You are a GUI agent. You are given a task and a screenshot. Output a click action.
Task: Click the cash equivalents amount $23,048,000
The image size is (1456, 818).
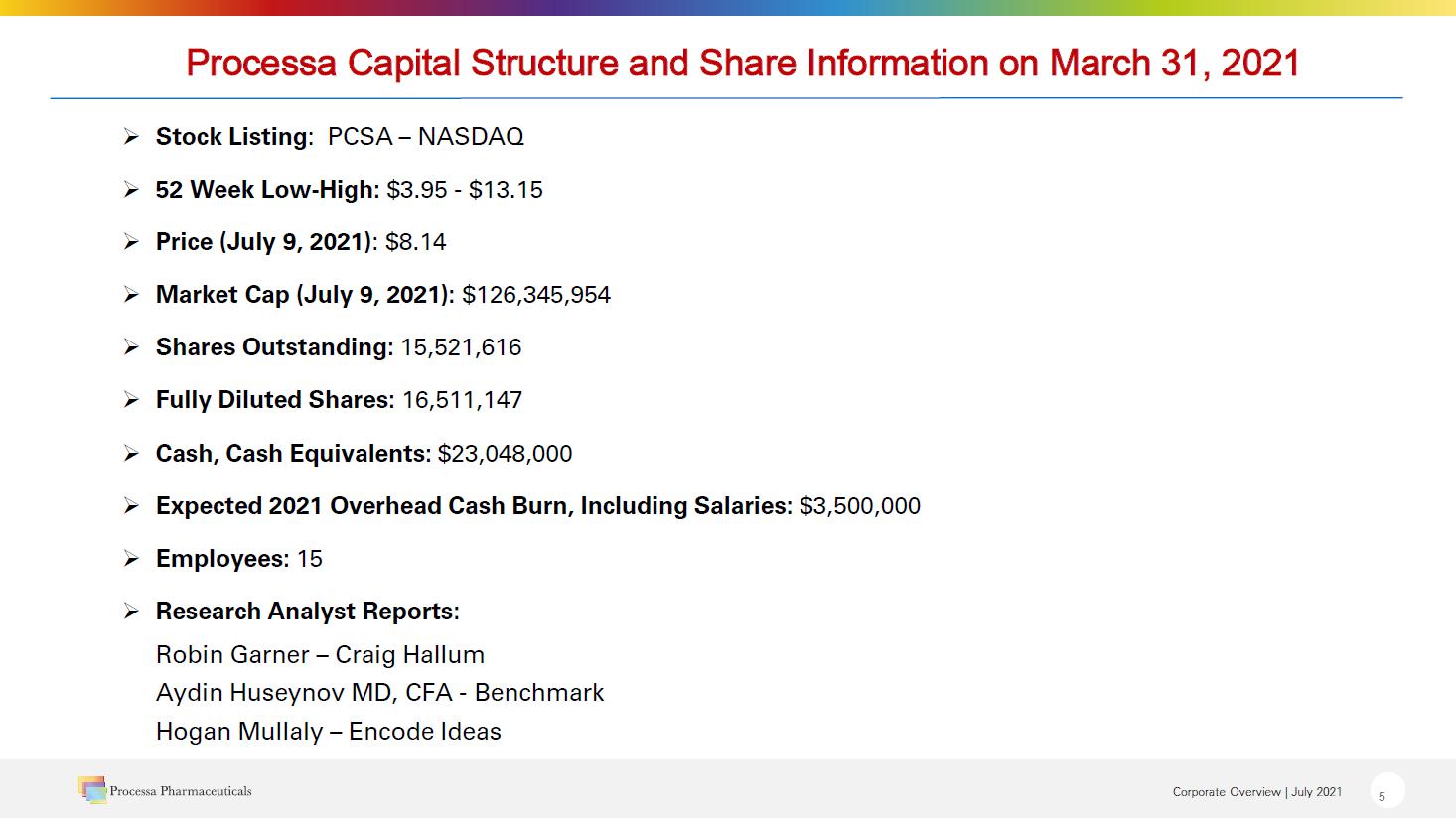click(505, 454)
